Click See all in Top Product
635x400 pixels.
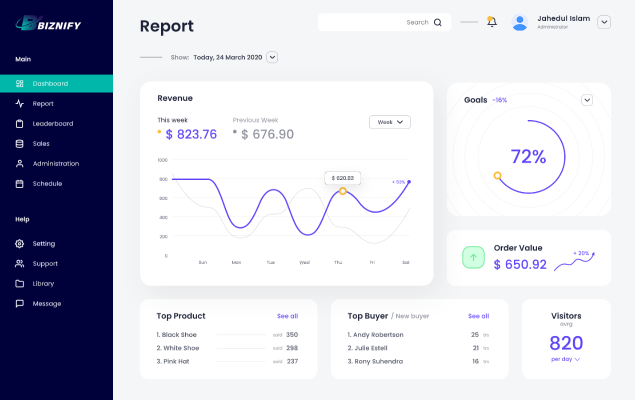point(287,316)
